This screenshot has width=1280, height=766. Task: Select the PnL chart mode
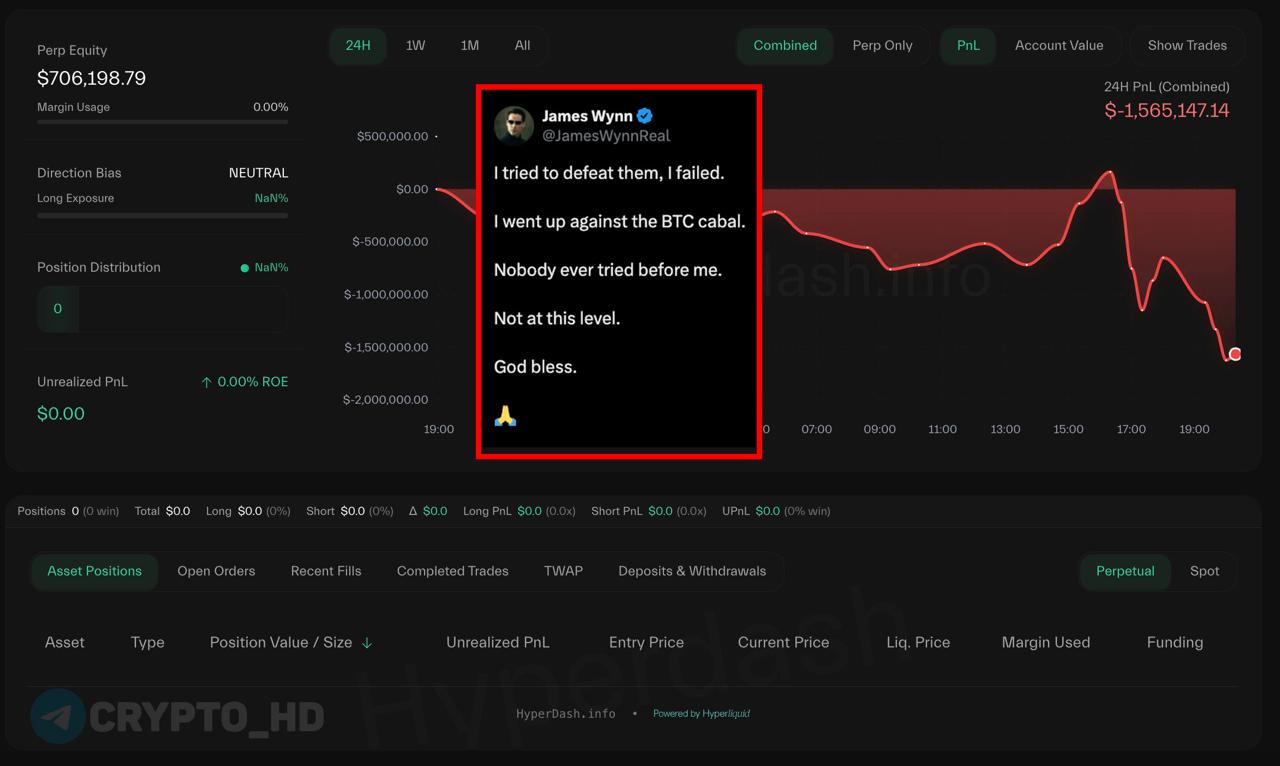click(968, 46)
